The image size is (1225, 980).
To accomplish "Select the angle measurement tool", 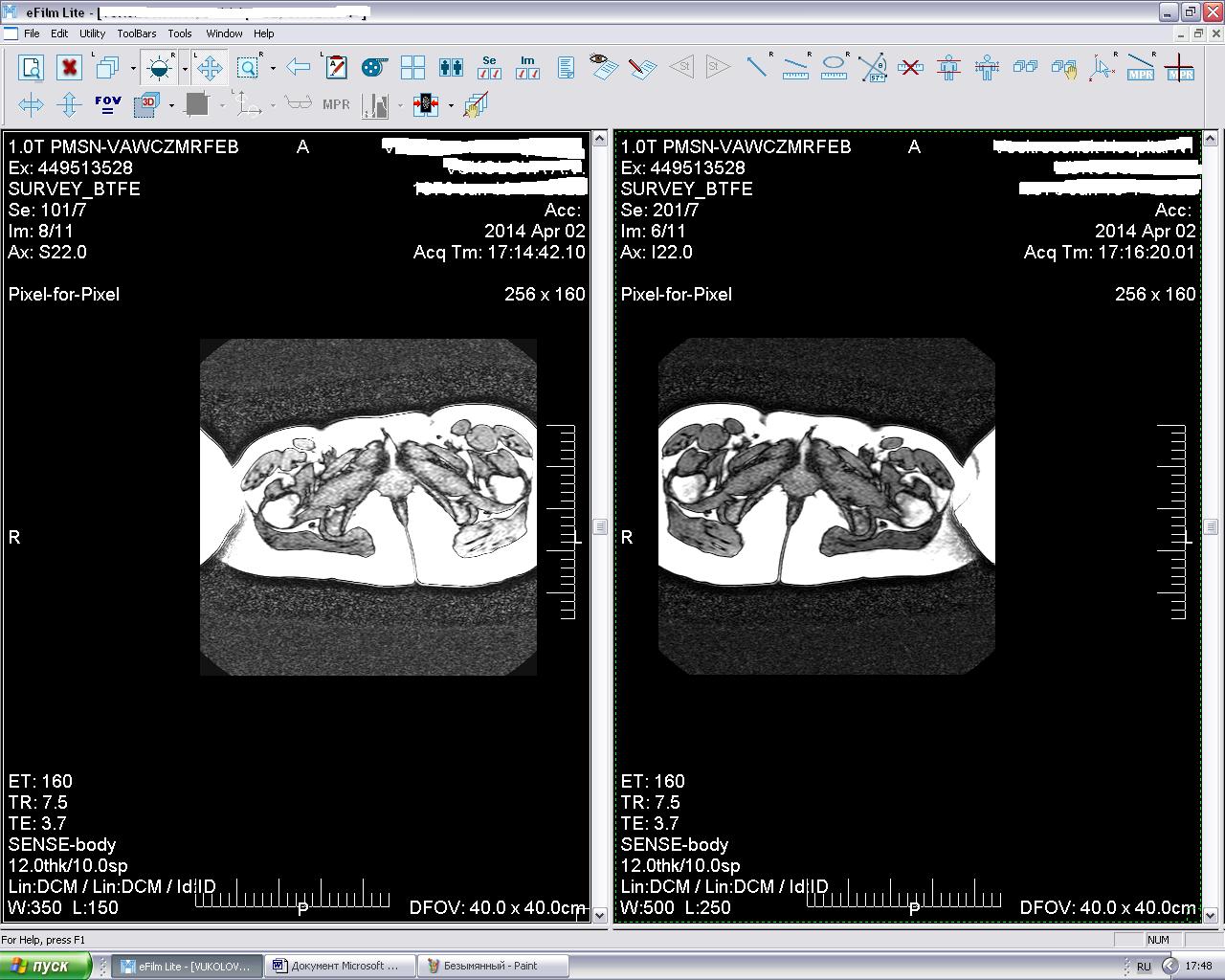I will pos(872,68).
